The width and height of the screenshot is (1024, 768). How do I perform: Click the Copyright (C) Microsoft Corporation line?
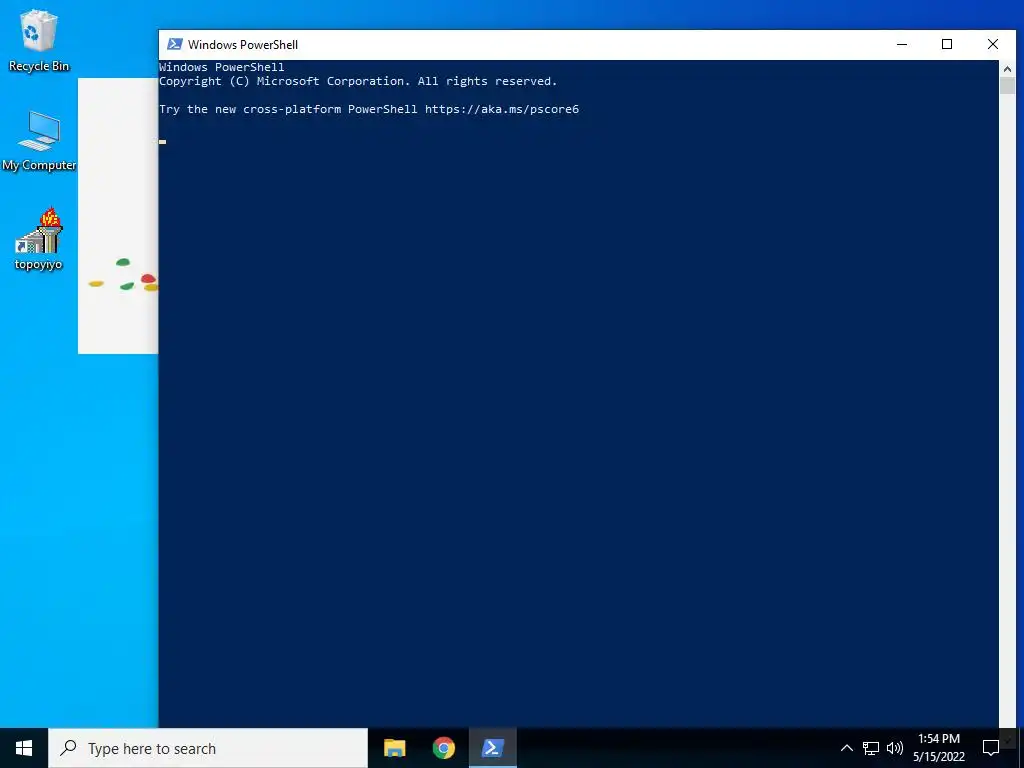(358, 81)
